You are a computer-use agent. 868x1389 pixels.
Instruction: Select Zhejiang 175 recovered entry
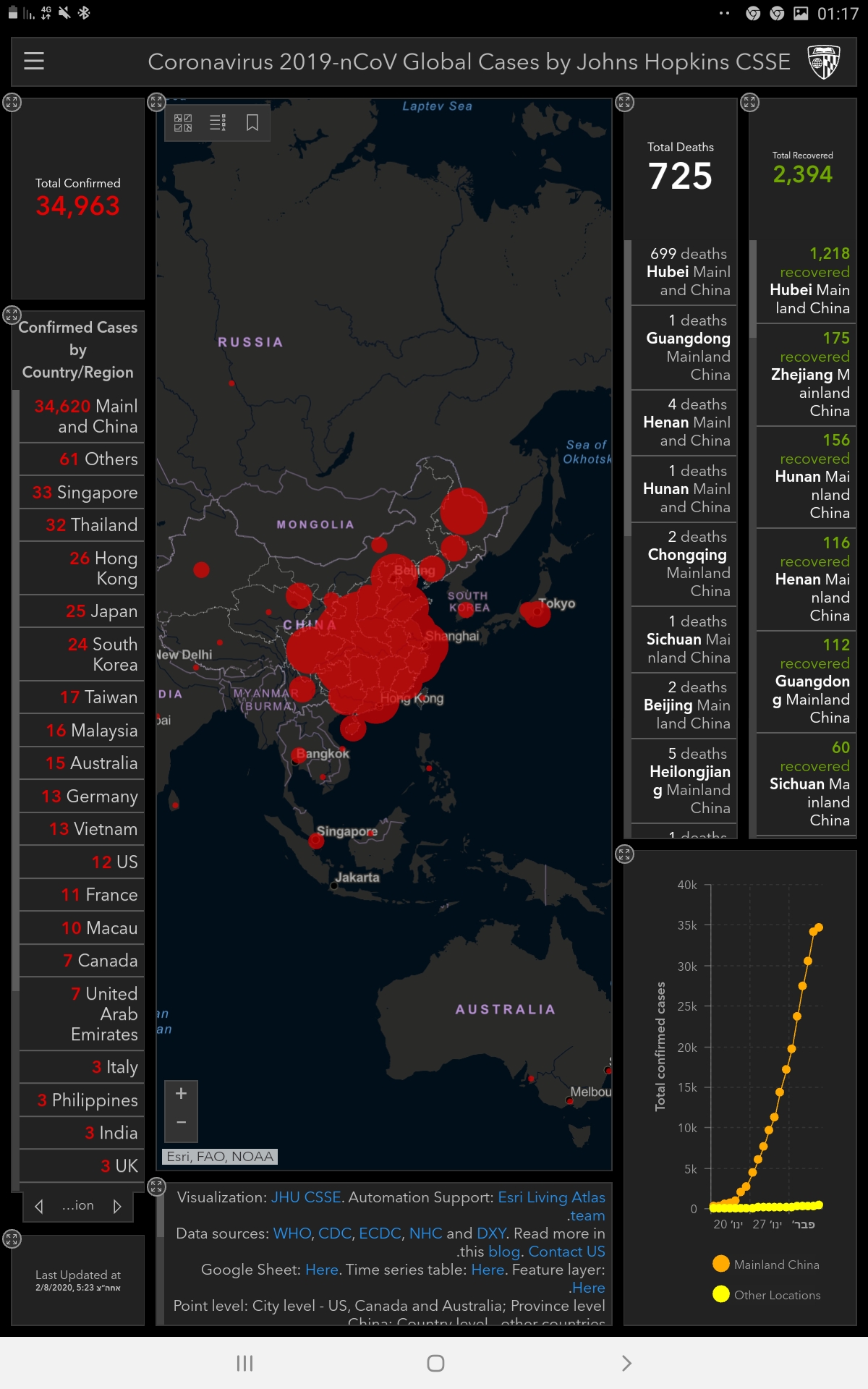[807, 375]
